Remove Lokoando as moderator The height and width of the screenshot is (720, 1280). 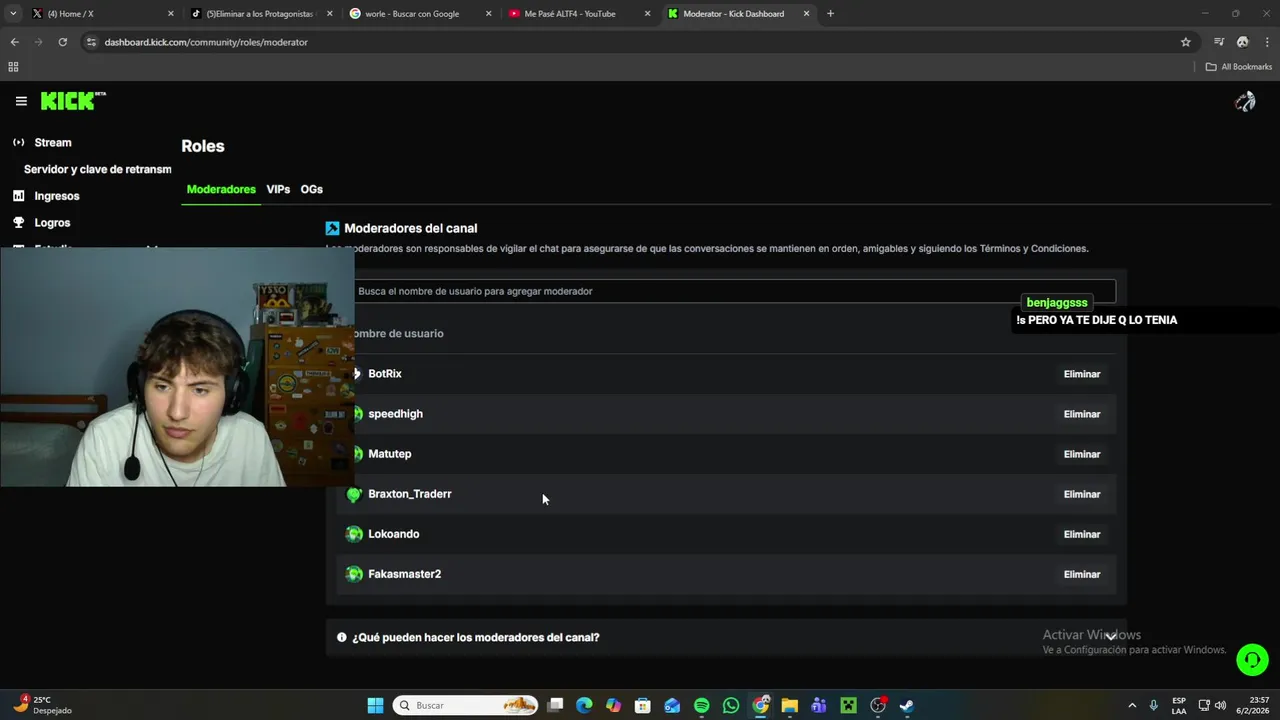1082,534
